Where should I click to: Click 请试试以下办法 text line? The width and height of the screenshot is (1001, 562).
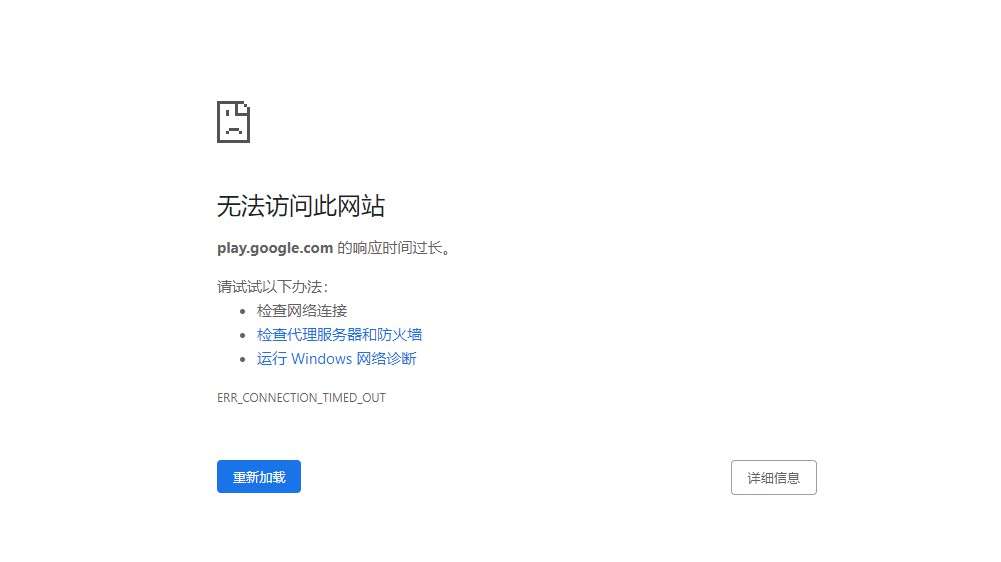273,287
